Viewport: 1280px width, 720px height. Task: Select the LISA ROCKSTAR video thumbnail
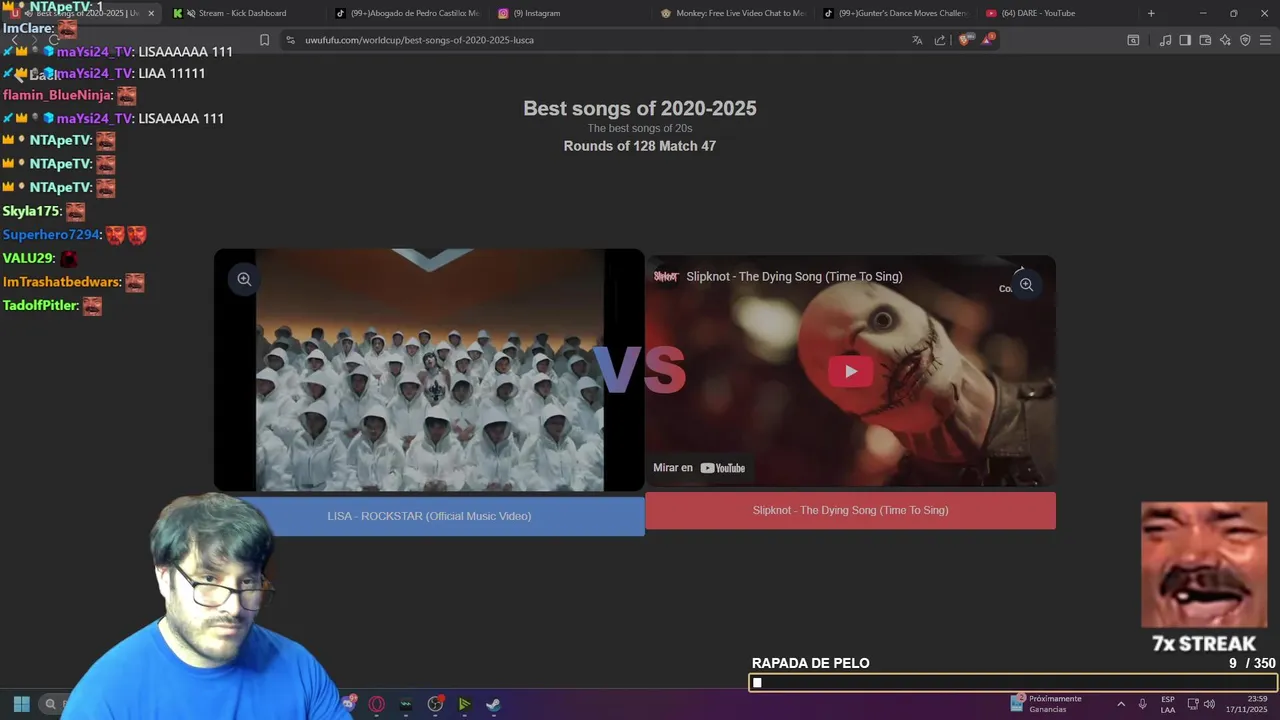pos(429,370)
